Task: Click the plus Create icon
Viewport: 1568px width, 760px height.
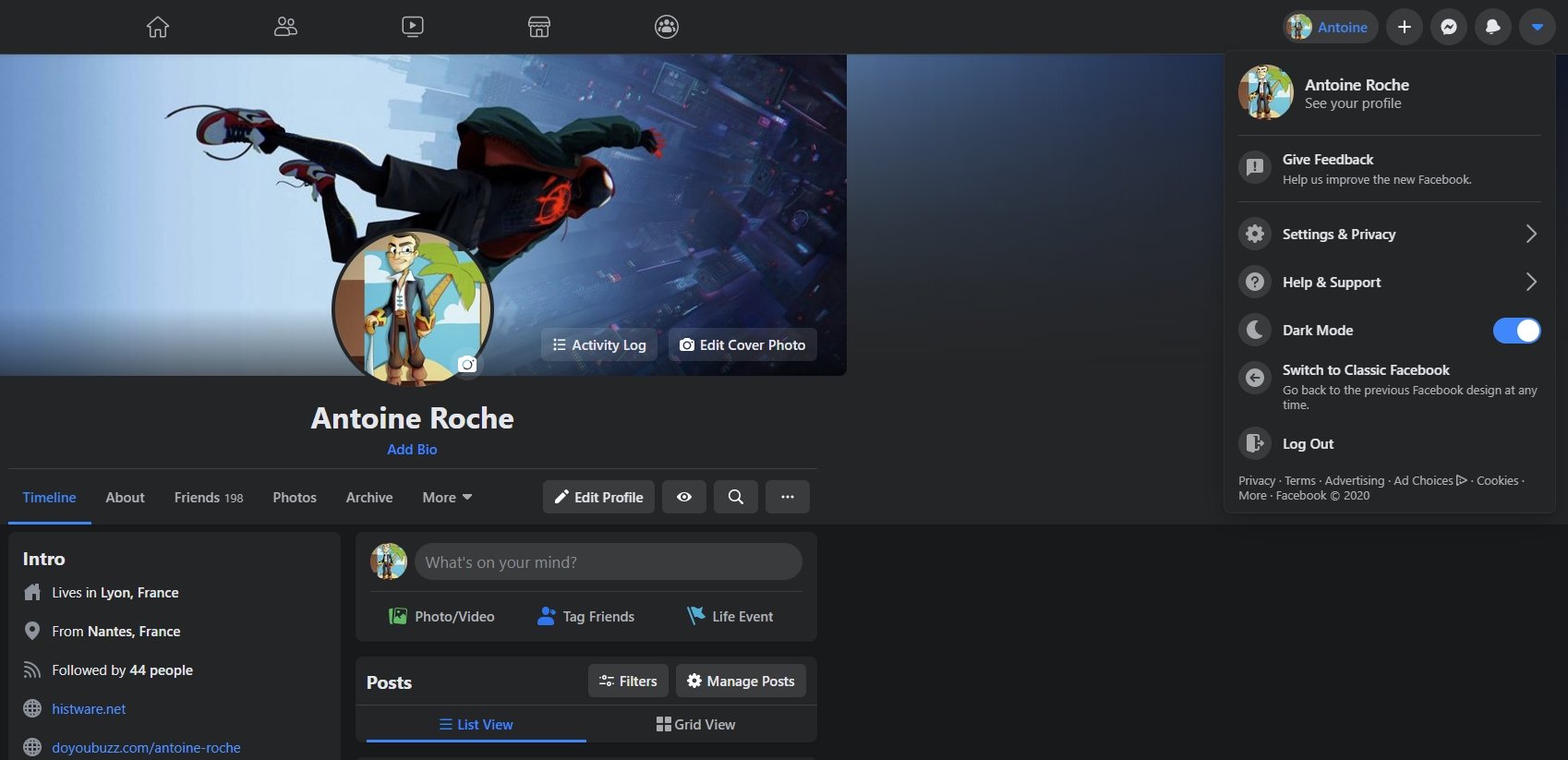Action: 1405,27
